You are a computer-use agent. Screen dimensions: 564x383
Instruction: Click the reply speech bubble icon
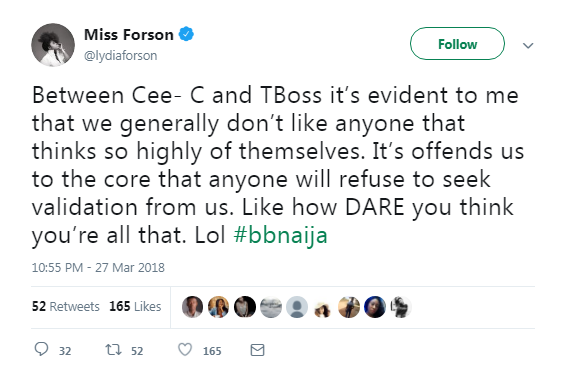(41, 349)
